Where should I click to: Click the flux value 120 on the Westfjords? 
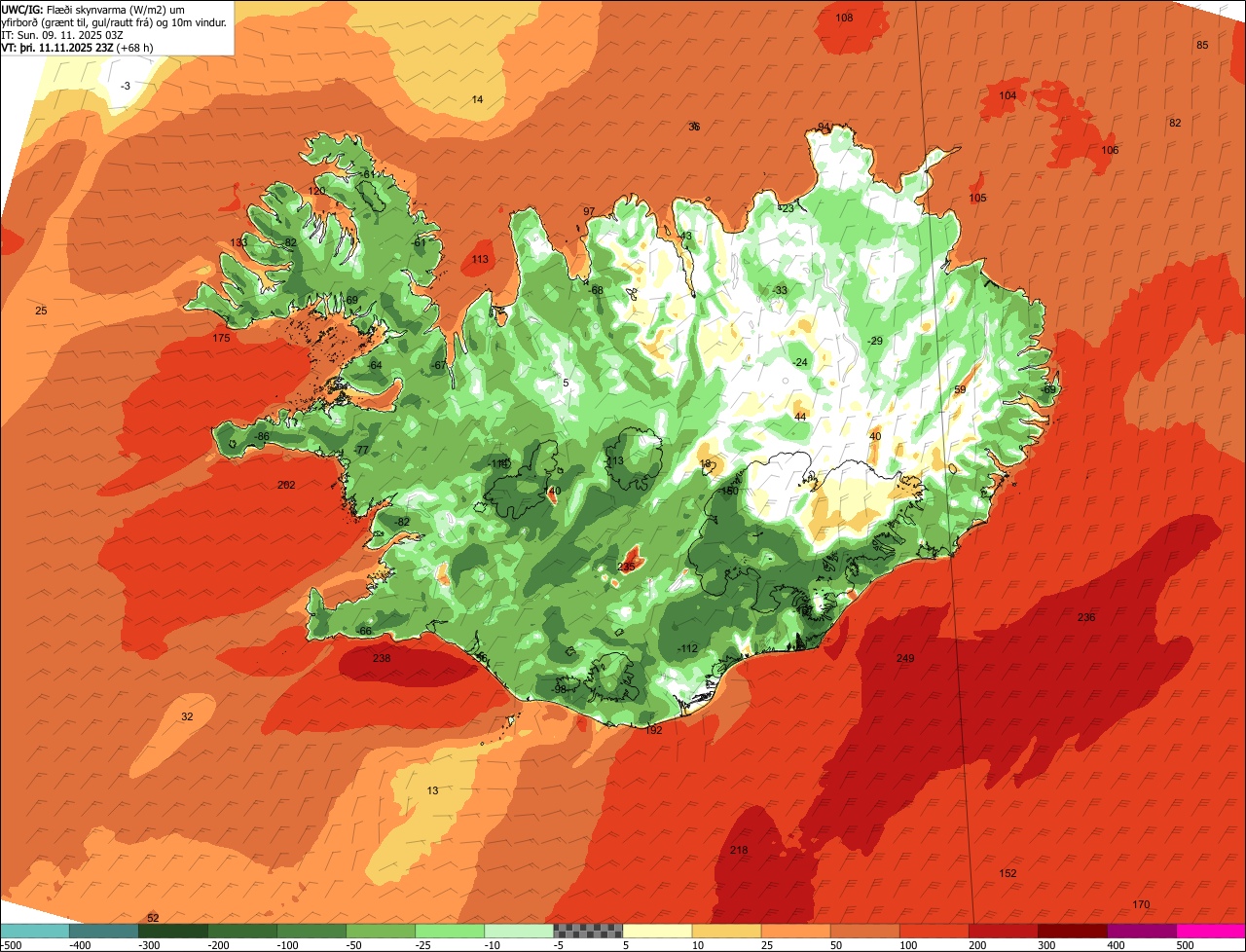pos(317,191)
